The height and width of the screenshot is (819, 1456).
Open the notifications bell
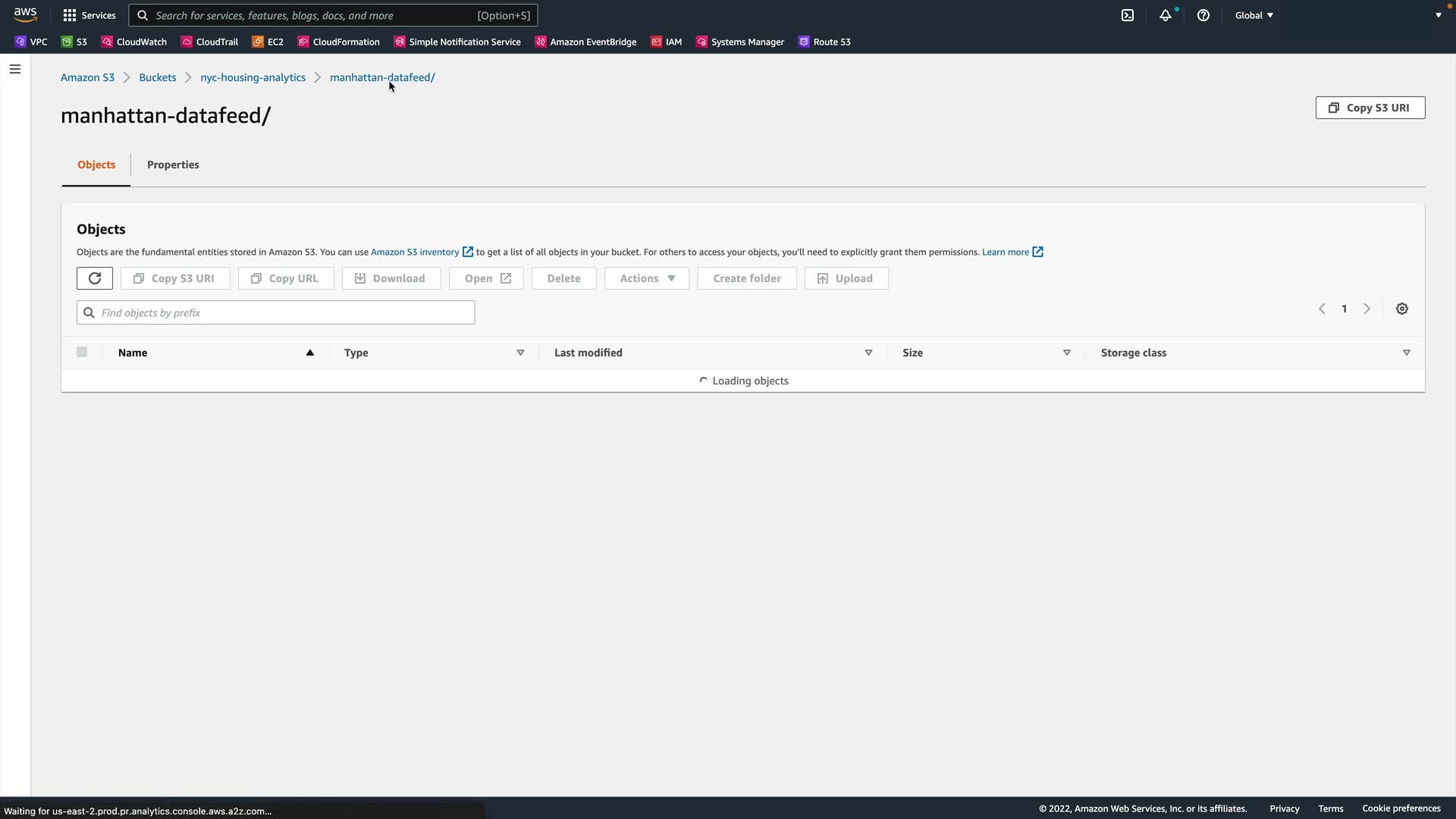(x=1166, y=15)
